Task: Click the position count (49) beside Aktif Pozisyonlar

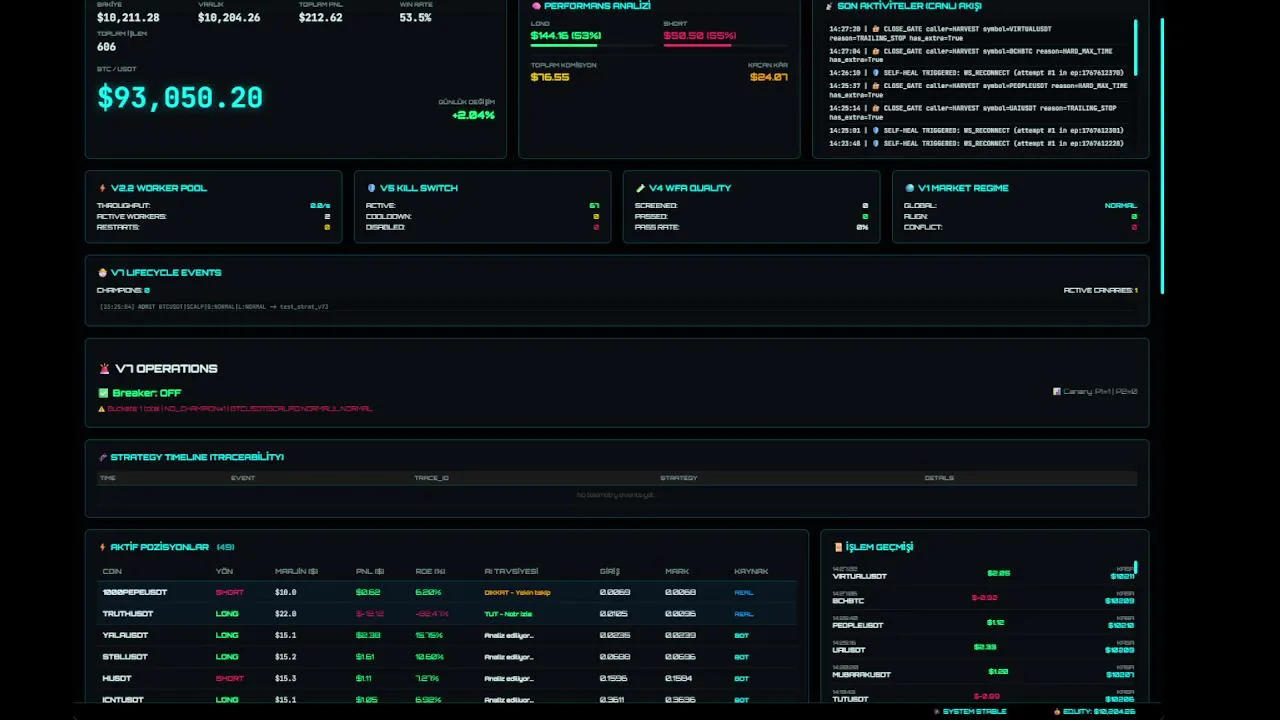Action: click(x=225, y=547)
